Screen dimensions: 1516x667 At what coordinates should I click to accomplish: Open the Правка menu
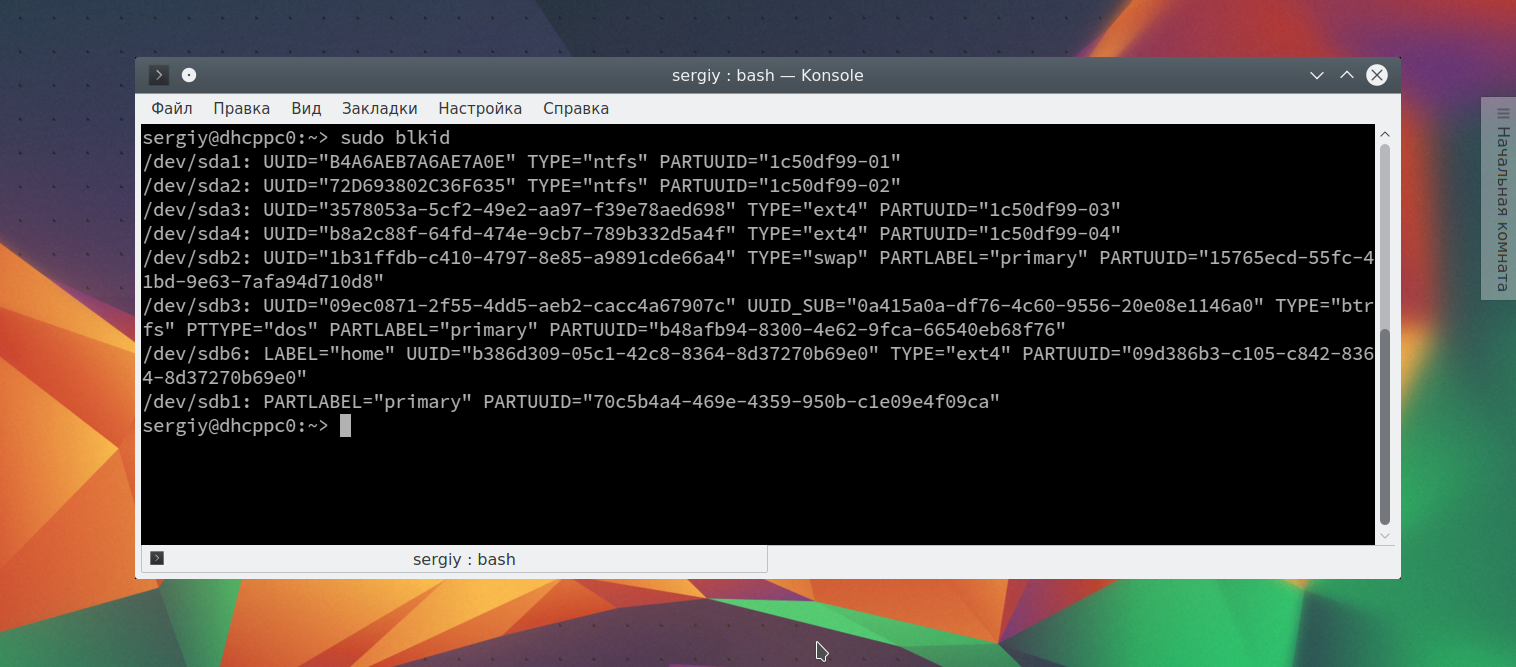[241, 108]
